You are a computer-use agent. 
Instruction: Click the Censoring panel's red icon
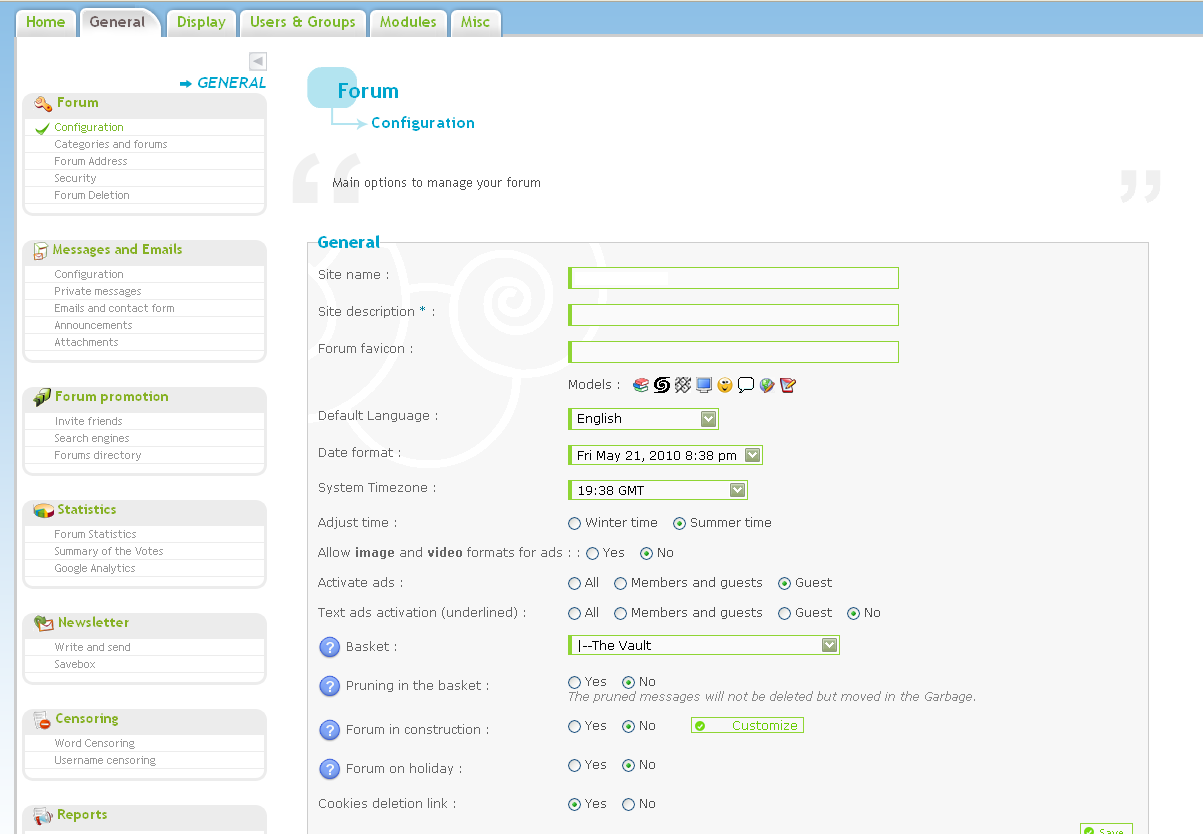coord(41,719)
